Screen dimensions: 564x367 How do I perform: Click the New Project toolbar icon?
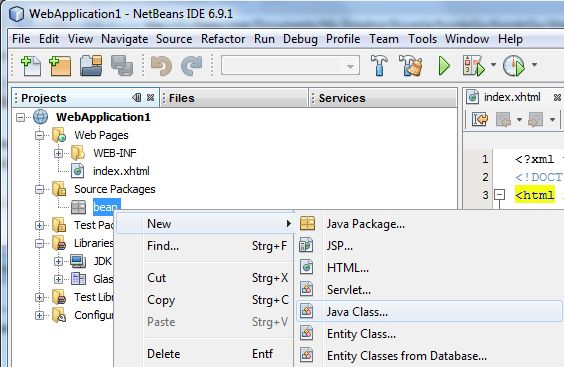click(60, 66)
